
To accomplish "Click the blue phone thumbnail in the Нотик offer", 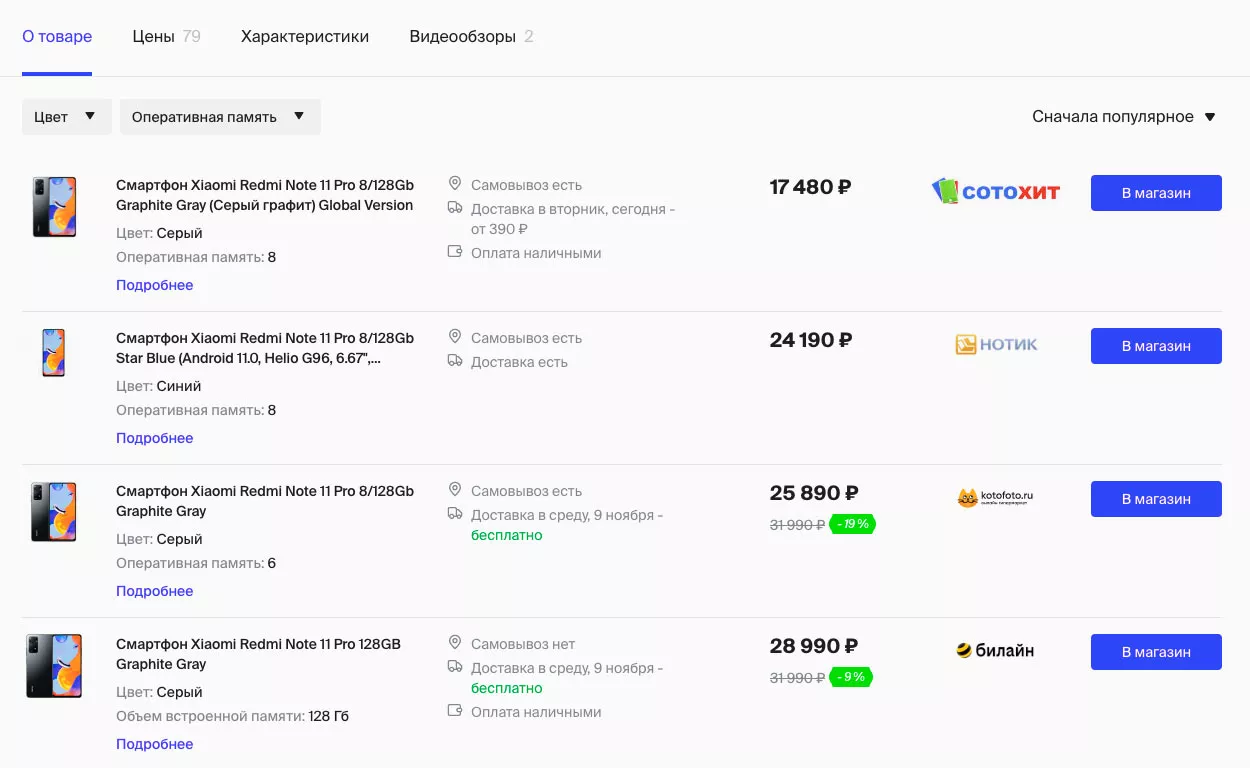I will tap(54, 353).
